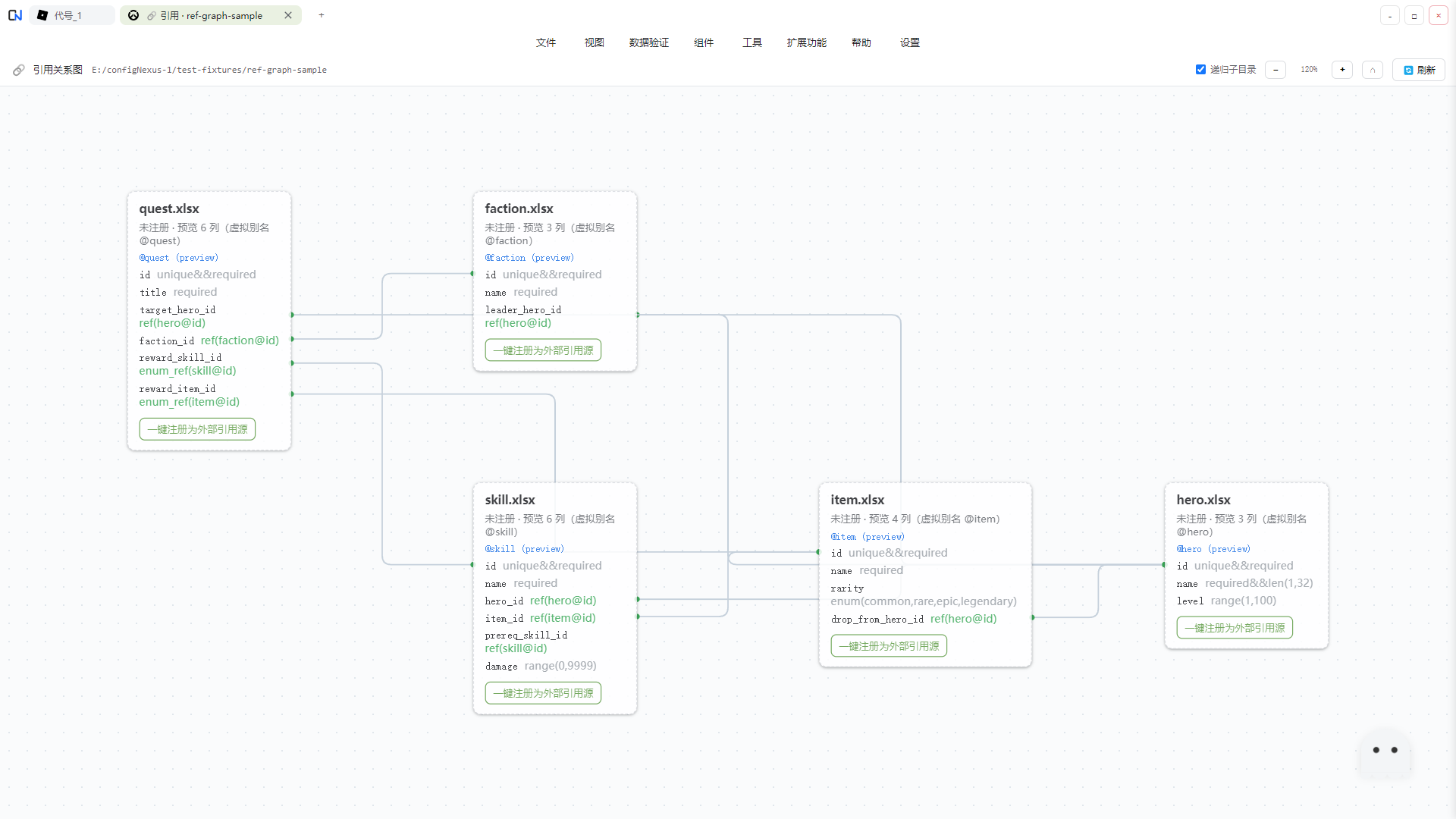Click quest's faction_id ref(faction@id) field

tap(209, 340)
